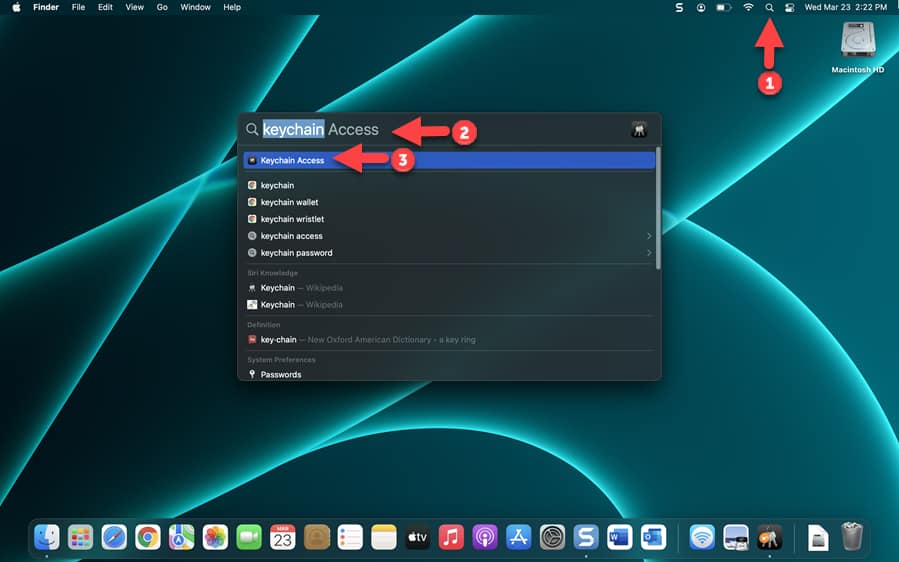
Task: Open Snagit from the Dock
Action: click(586, 537)
